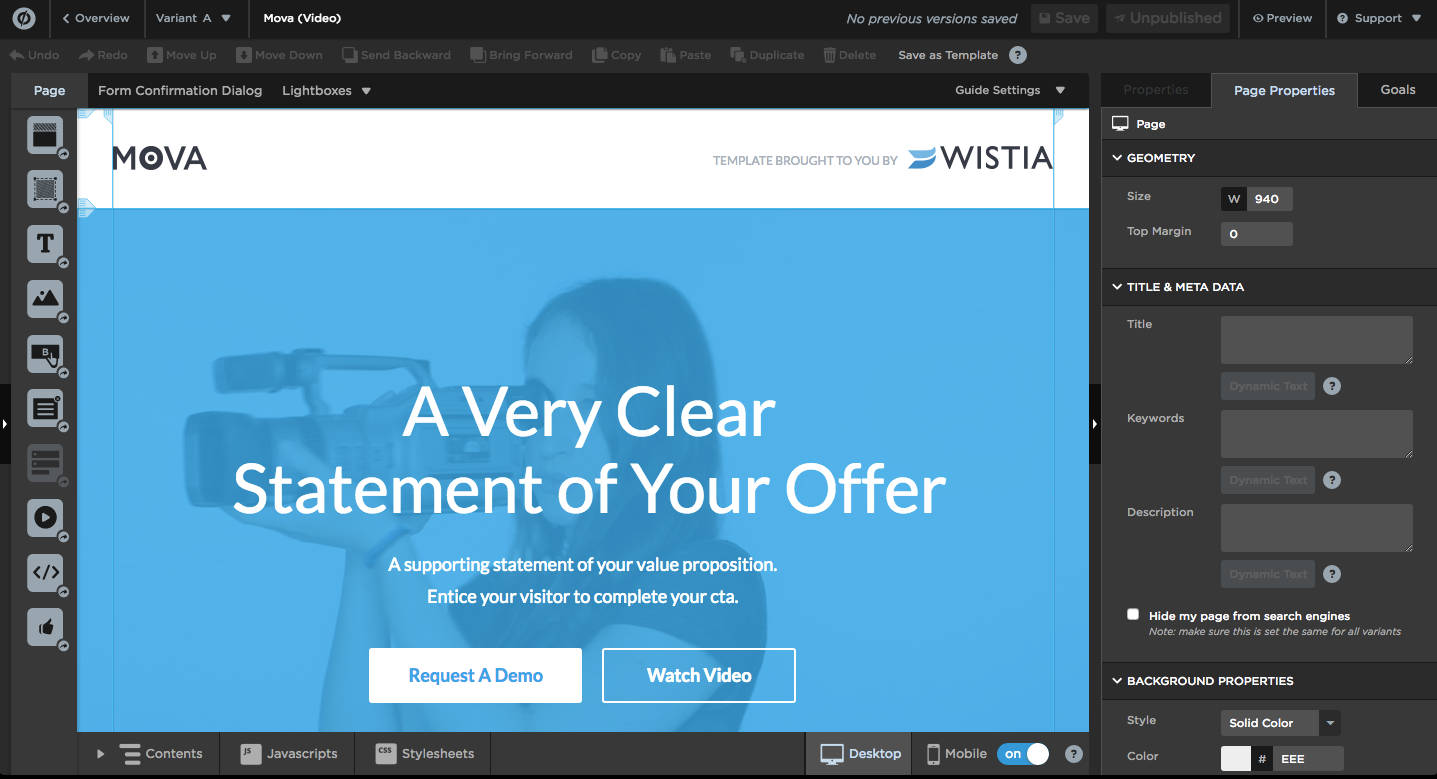Screen dimensions: 1437x779
Task: Click the page Title text field
Action: 1316,340
